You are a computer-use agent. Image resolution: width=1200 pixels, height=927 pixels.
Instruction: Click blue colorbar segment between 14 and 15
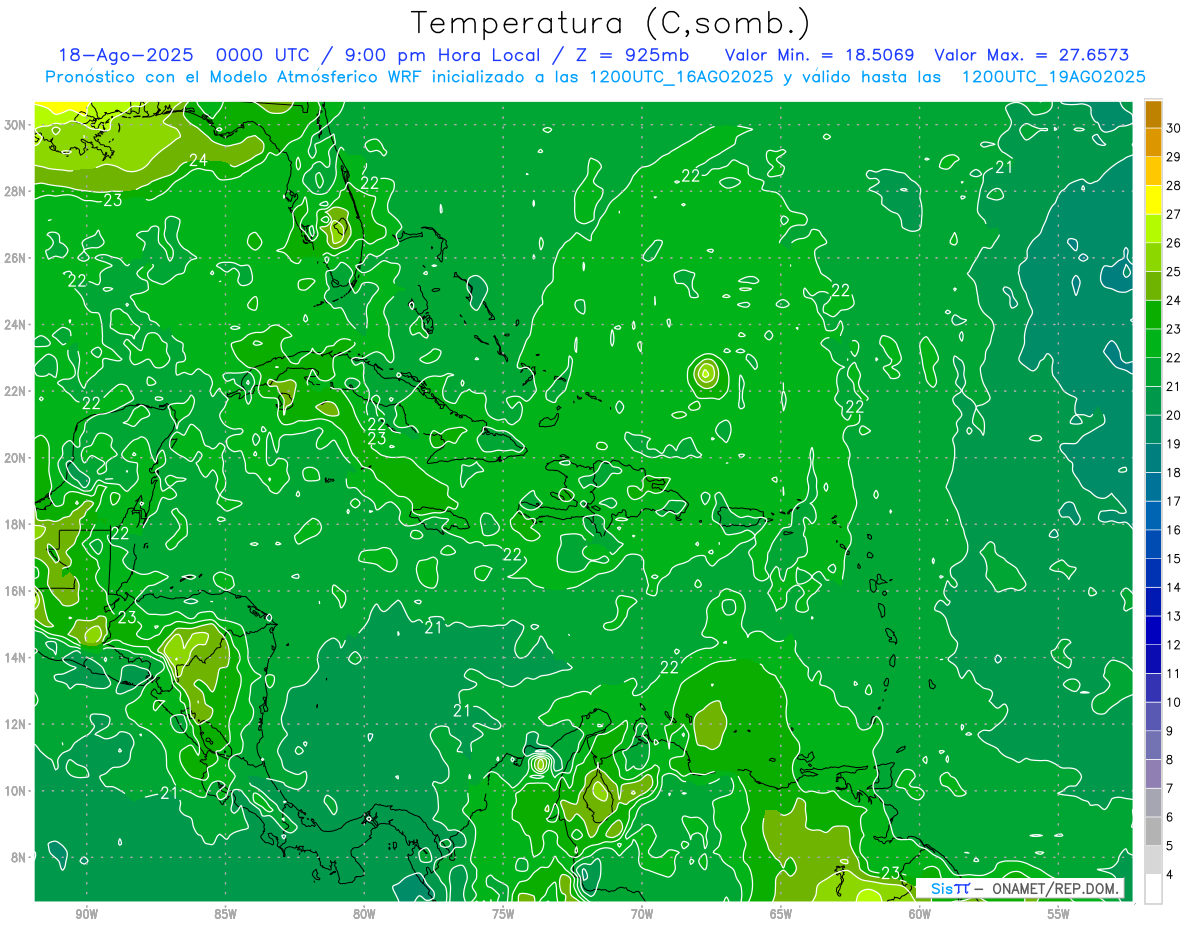click(x=1153, y=573)
